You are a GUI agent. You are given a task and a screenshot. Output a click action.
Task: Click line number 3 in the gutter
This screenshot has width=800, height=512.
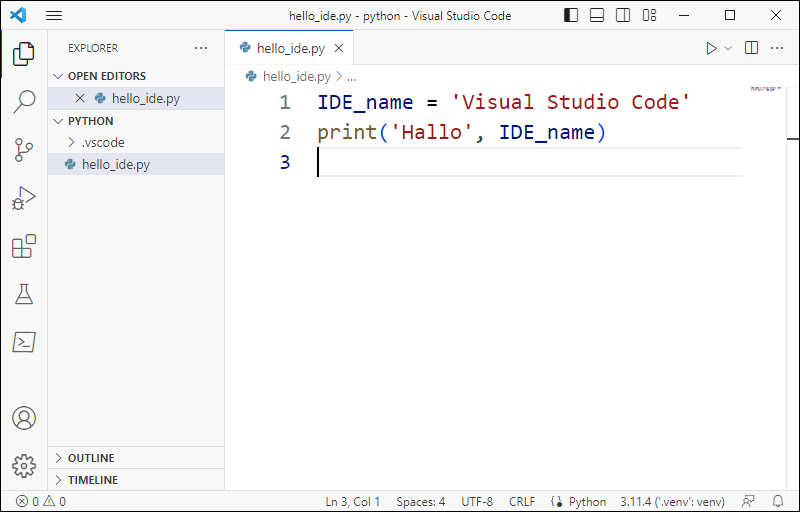[x=285, y=163]
